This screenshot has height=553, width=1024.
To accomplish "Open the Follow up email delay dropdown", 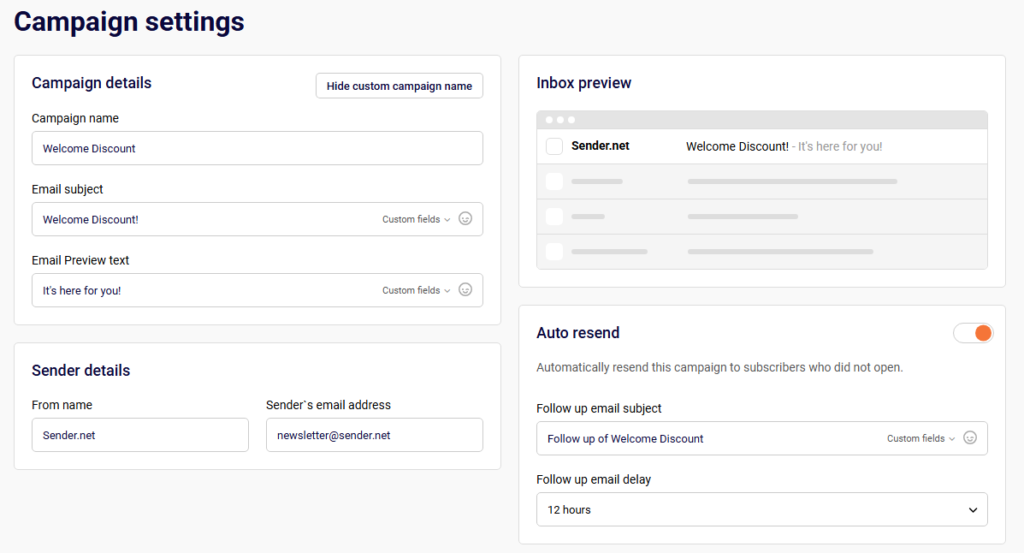I will pyautogui.click(x=761, y=509).
